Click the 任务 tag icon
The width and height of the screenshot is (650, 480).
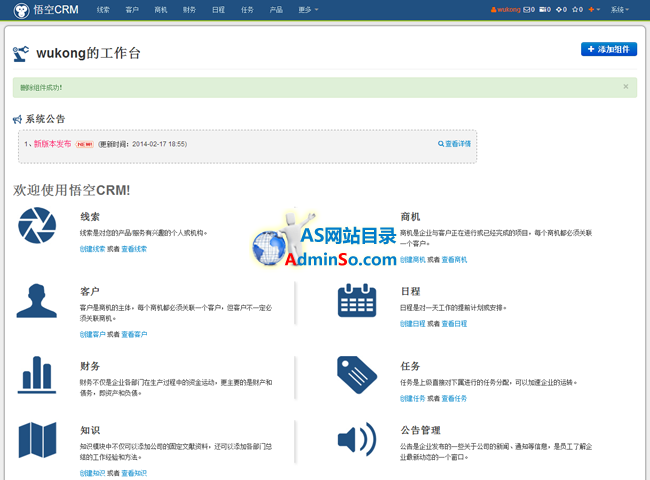click(x=357, y=375)
